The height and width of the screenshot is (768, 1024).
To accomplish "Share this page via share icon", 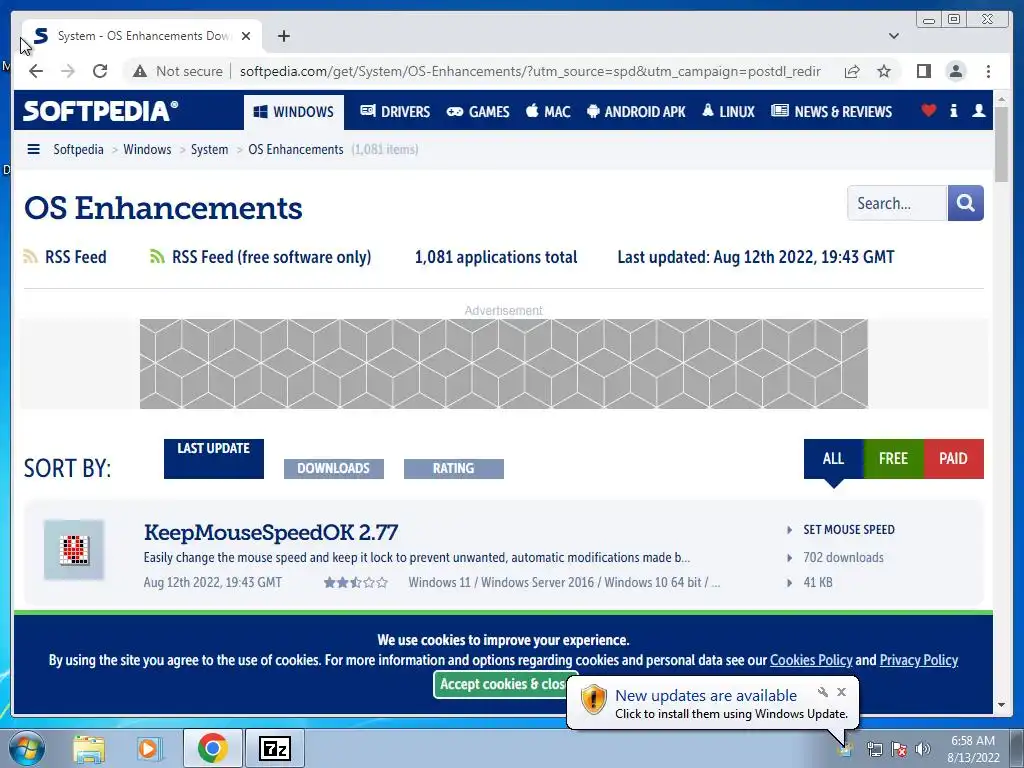I will pos(852,71).
